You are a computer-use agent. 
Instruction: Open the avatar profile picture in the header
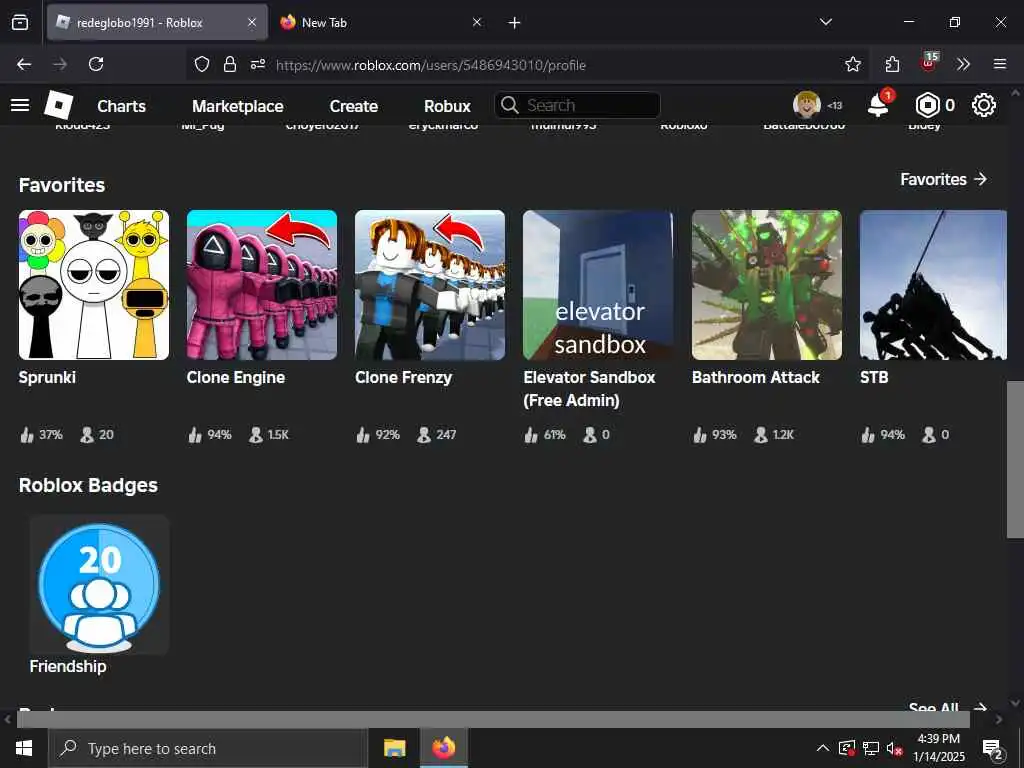coord(807,105)
